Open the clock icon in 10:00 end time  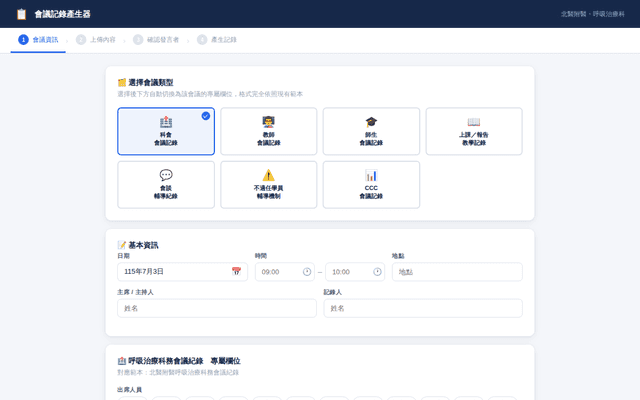click(378, 272)
